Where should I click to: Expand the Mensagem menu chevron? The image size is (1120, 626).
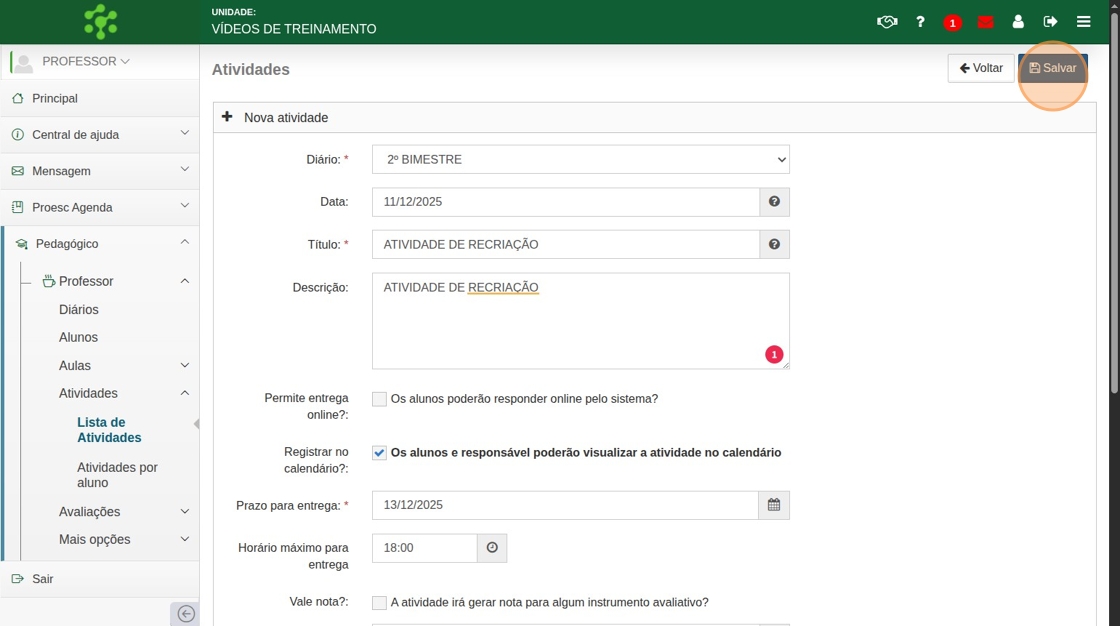click(x=184, y=169)
